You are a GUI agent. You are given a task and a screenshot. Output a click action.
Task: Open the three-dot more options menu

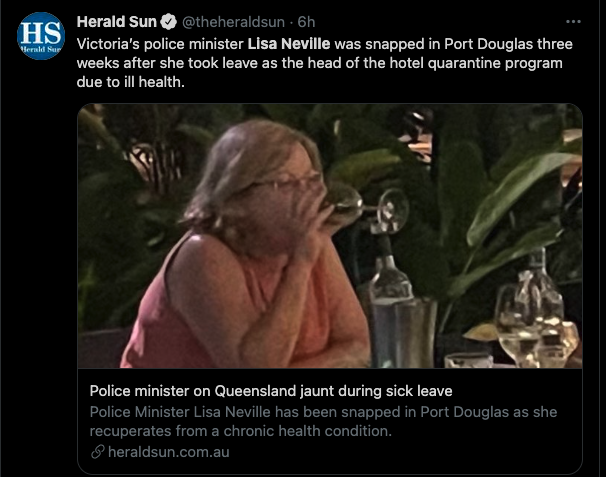click(x=573, y=22)
